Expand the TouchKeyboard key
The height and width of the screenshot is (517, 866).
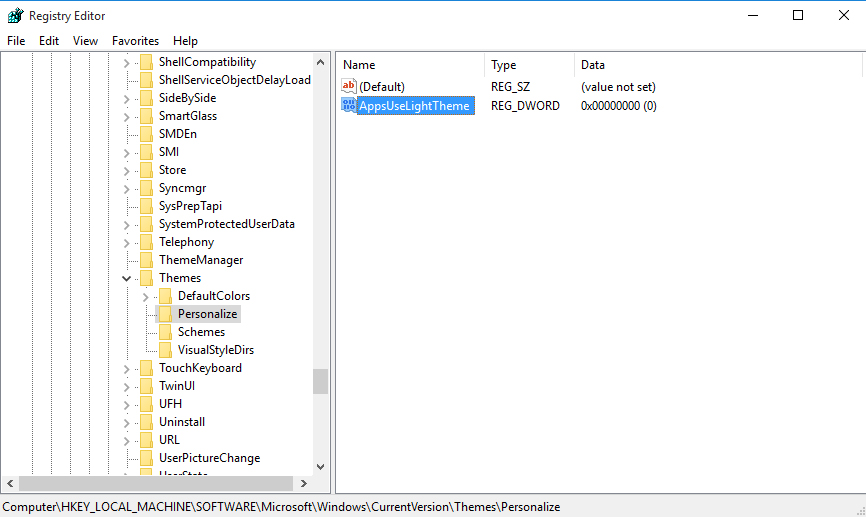[126, 369]
